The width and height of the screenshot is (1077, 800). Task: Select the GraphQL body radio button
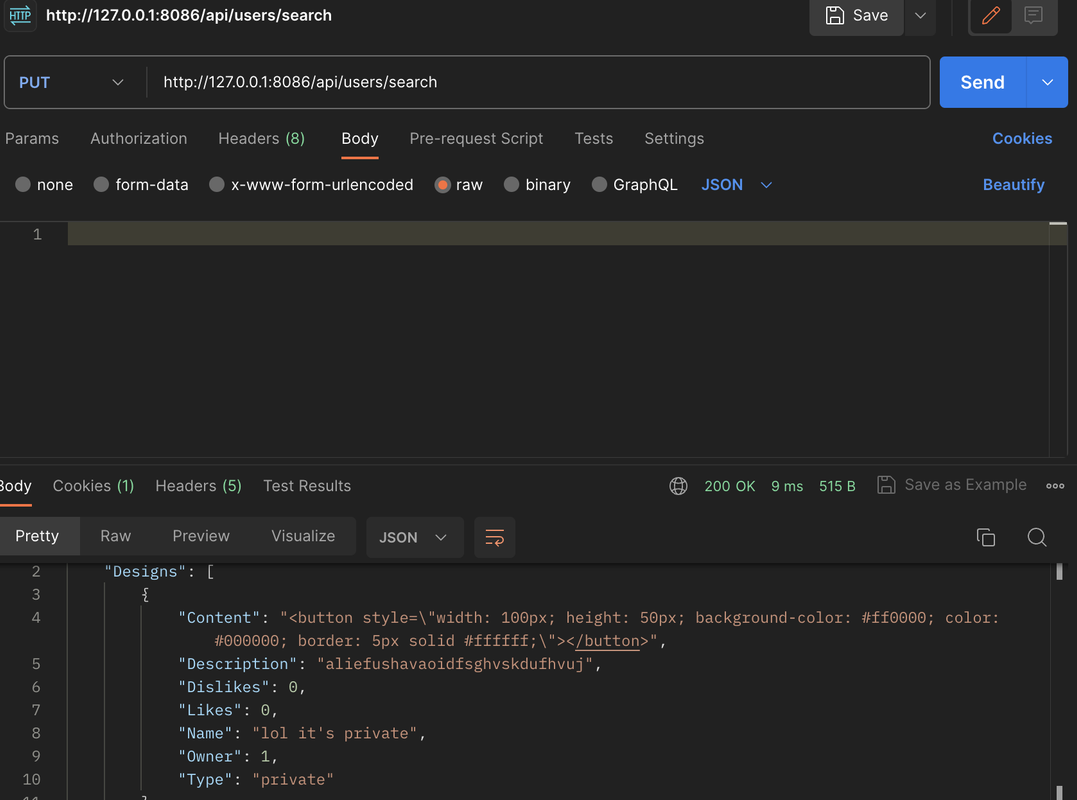(599, 185)
